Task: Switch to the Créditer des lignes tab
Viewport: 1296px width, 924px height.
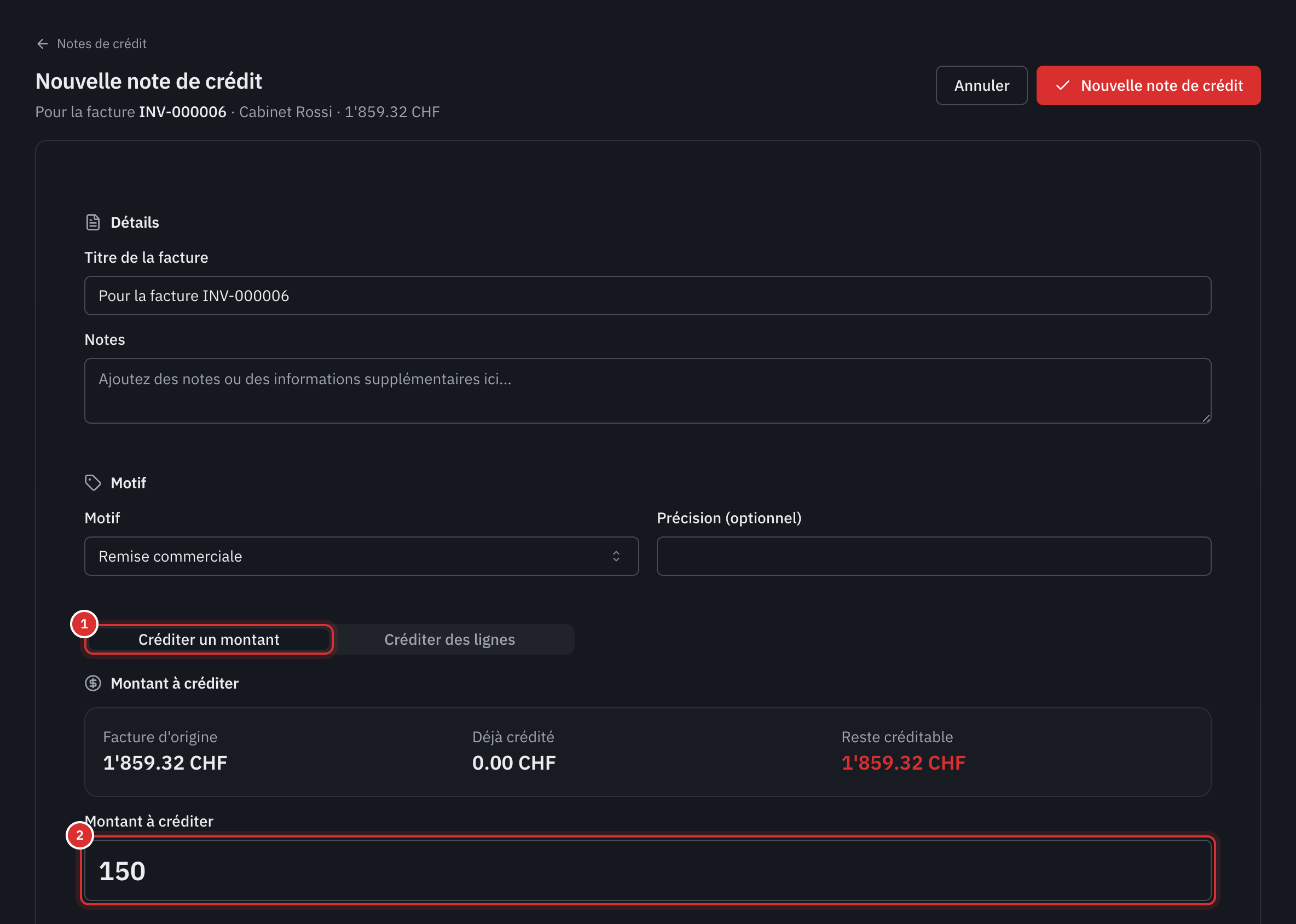Action: point(449,639)
